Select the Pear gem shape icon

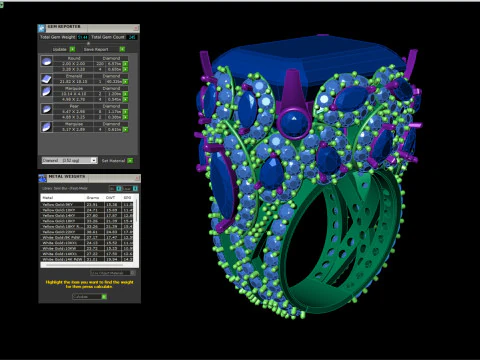pos(47,109)
